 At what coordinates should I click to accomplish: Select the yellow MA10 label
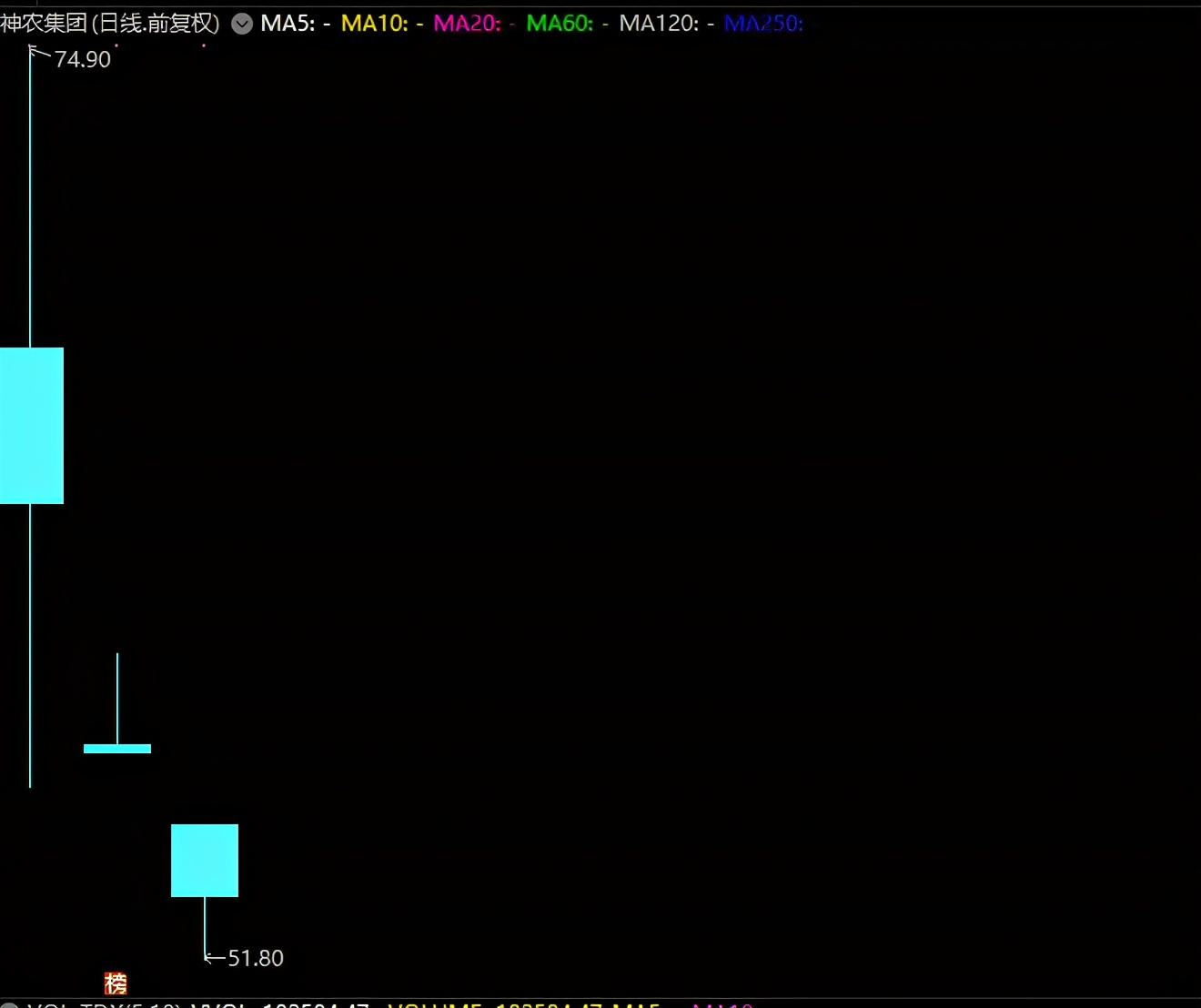pos(382,23)
